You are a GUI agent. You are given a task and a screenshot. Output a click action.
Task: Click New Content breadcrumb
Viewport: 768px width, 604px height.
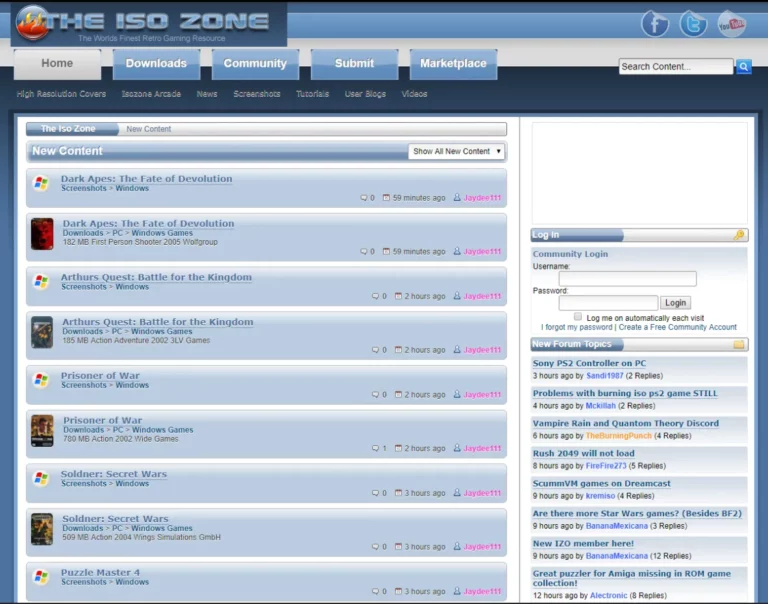(x=148, y=129)
